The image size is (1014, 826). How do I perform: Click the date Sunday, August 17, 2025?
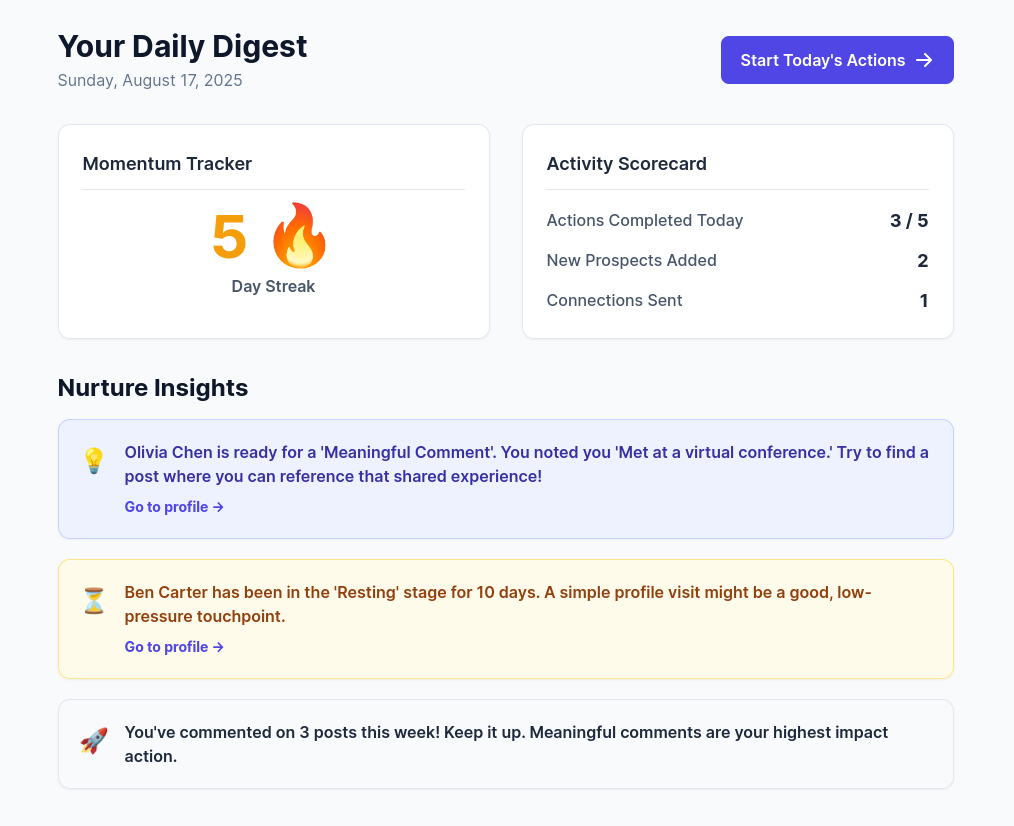pyautogui.click(x=150, y=80)
